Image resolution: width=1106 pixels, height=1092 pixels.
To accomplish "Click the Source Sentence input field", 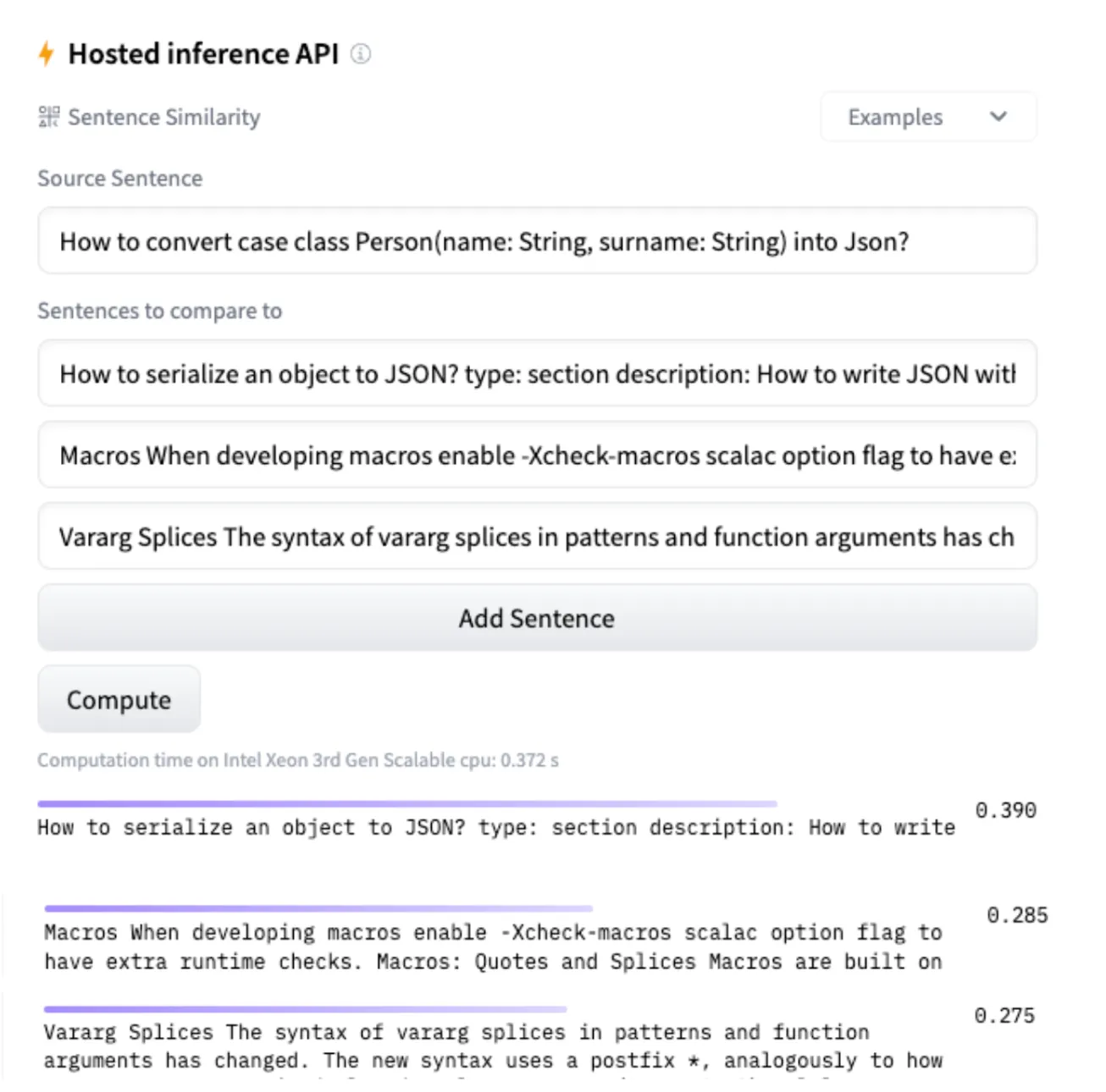I will coord(537,241).
